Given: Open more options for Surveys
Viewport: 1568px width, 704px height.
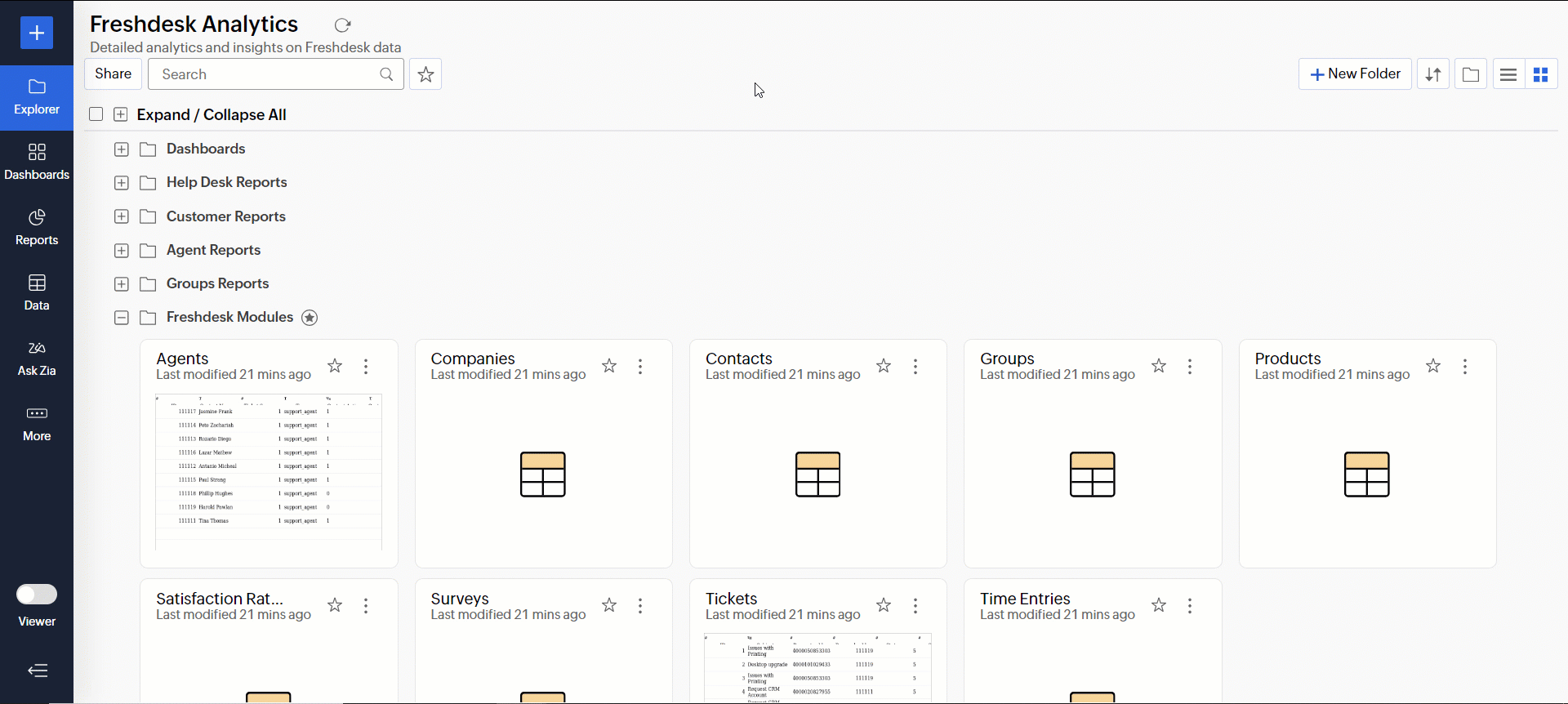Looking at the screenshot, I should 640,606.
